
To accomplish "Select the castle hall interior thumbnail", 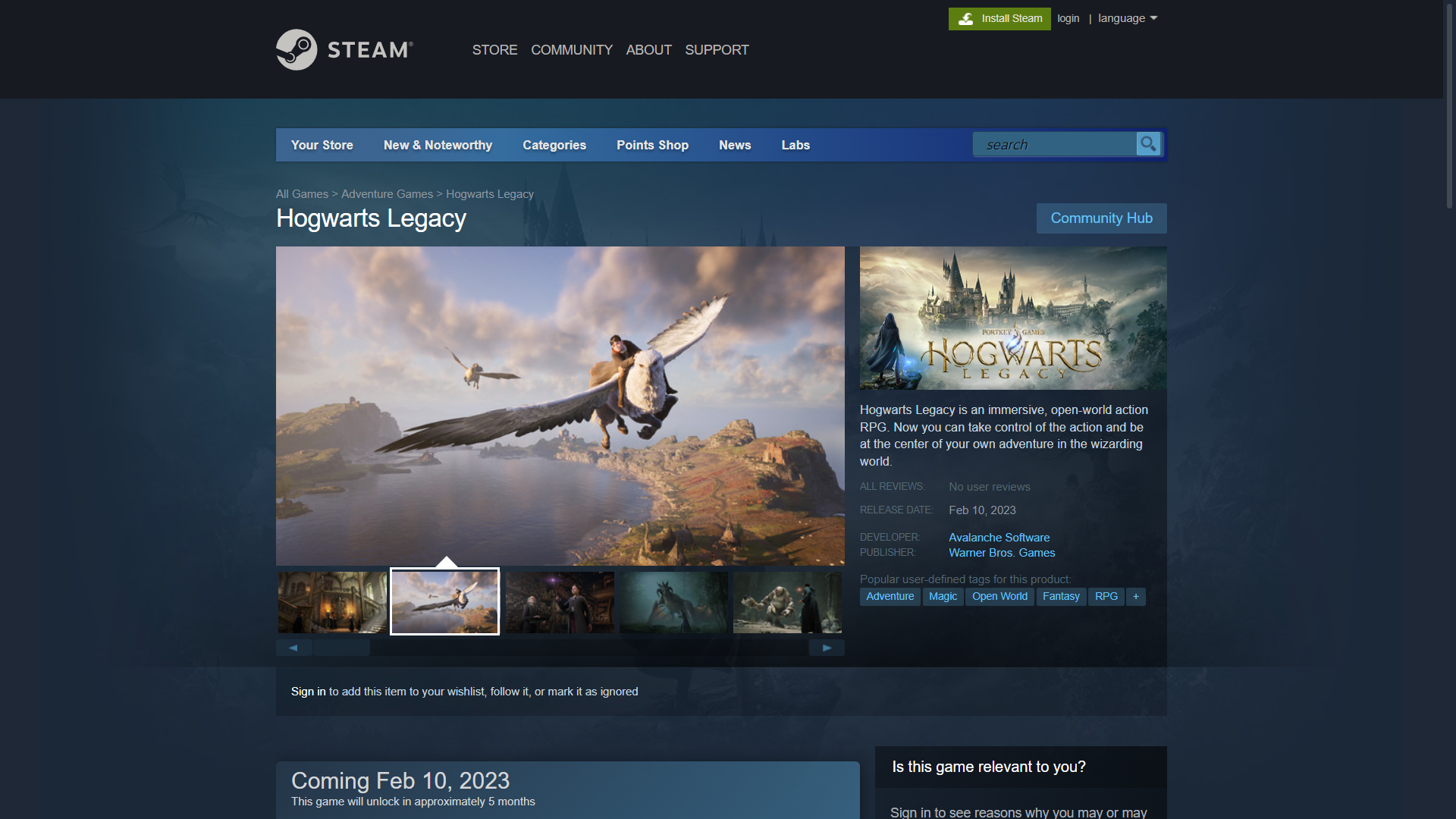I will click(332, 602).
